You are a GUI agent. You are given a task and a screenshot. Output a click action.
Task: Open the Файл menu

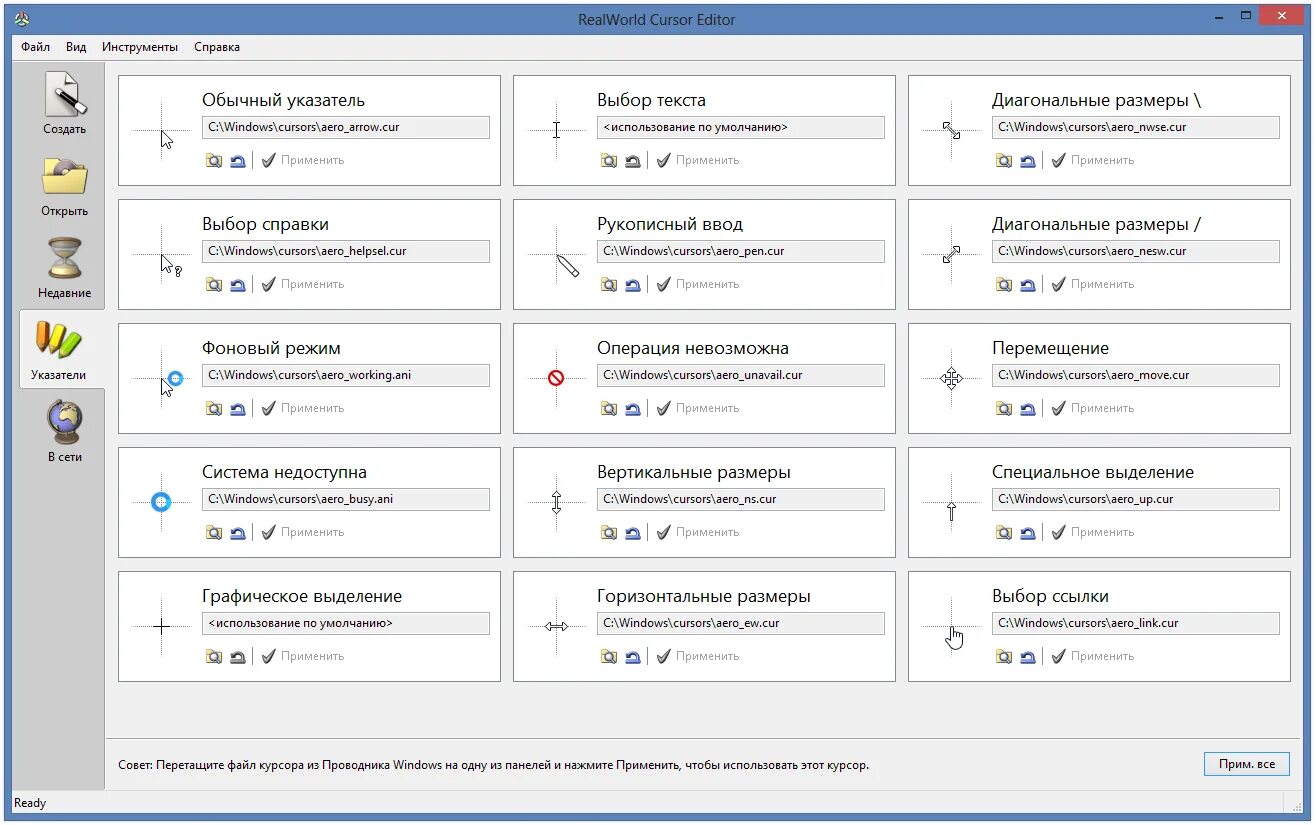coord(35,47)
